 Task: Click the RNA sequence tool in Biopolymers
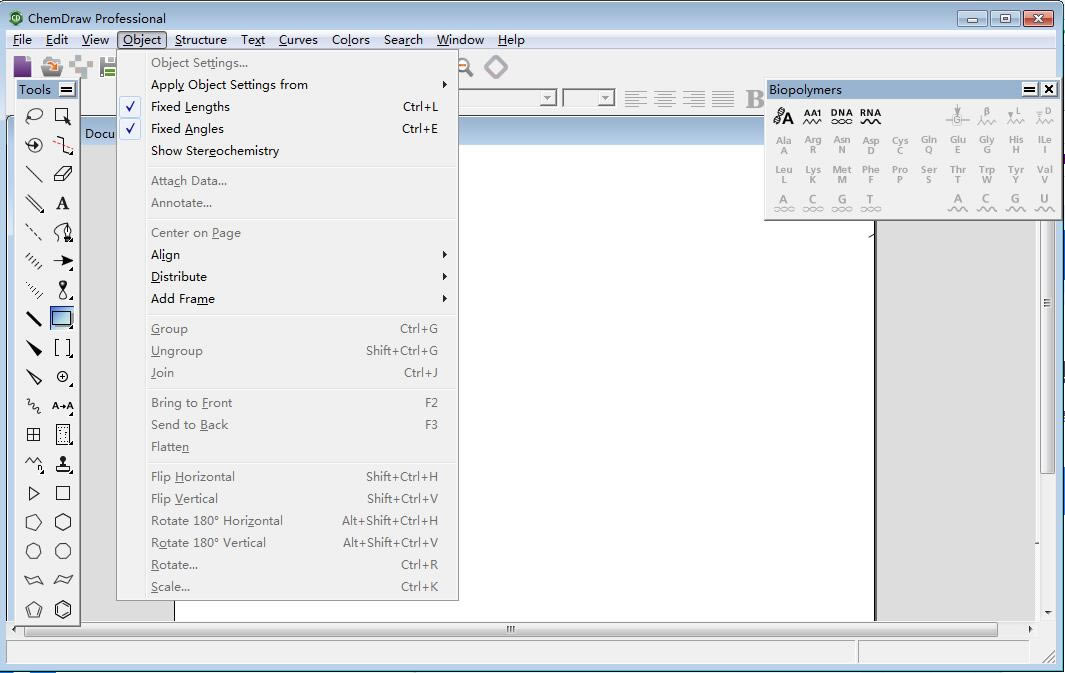tap(871, 116)
